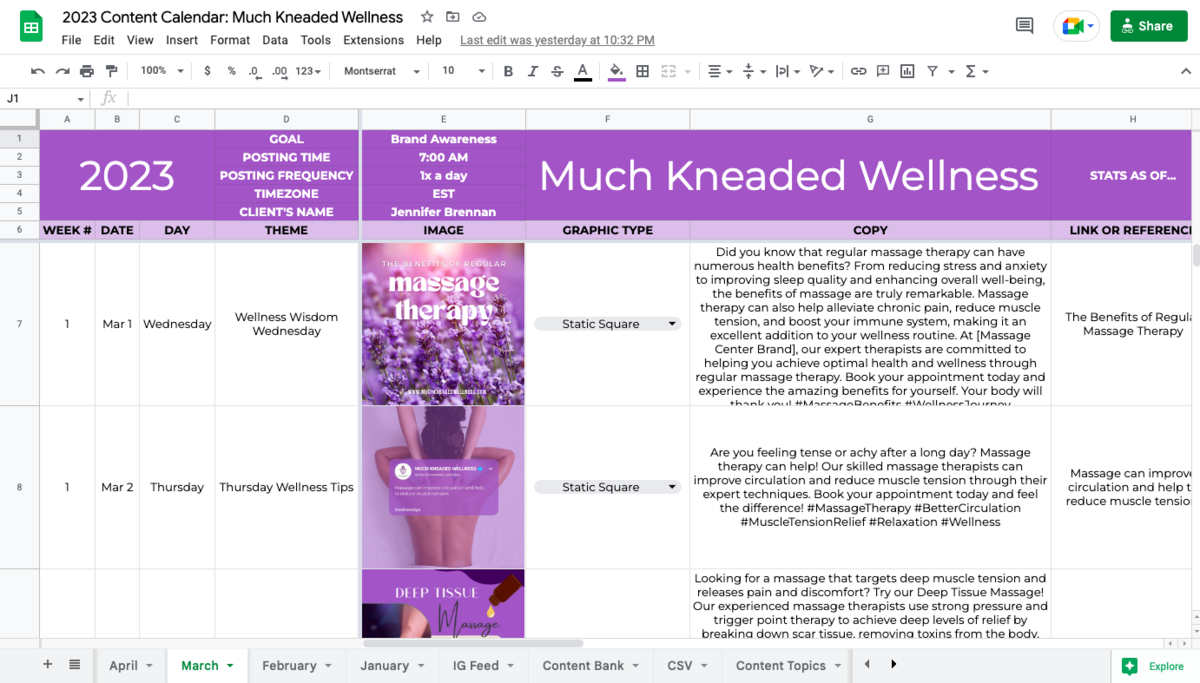Click the Insert link icon
Image resolution: width=1200 pixels, height=683 pixels.
(x=859, y=71)
